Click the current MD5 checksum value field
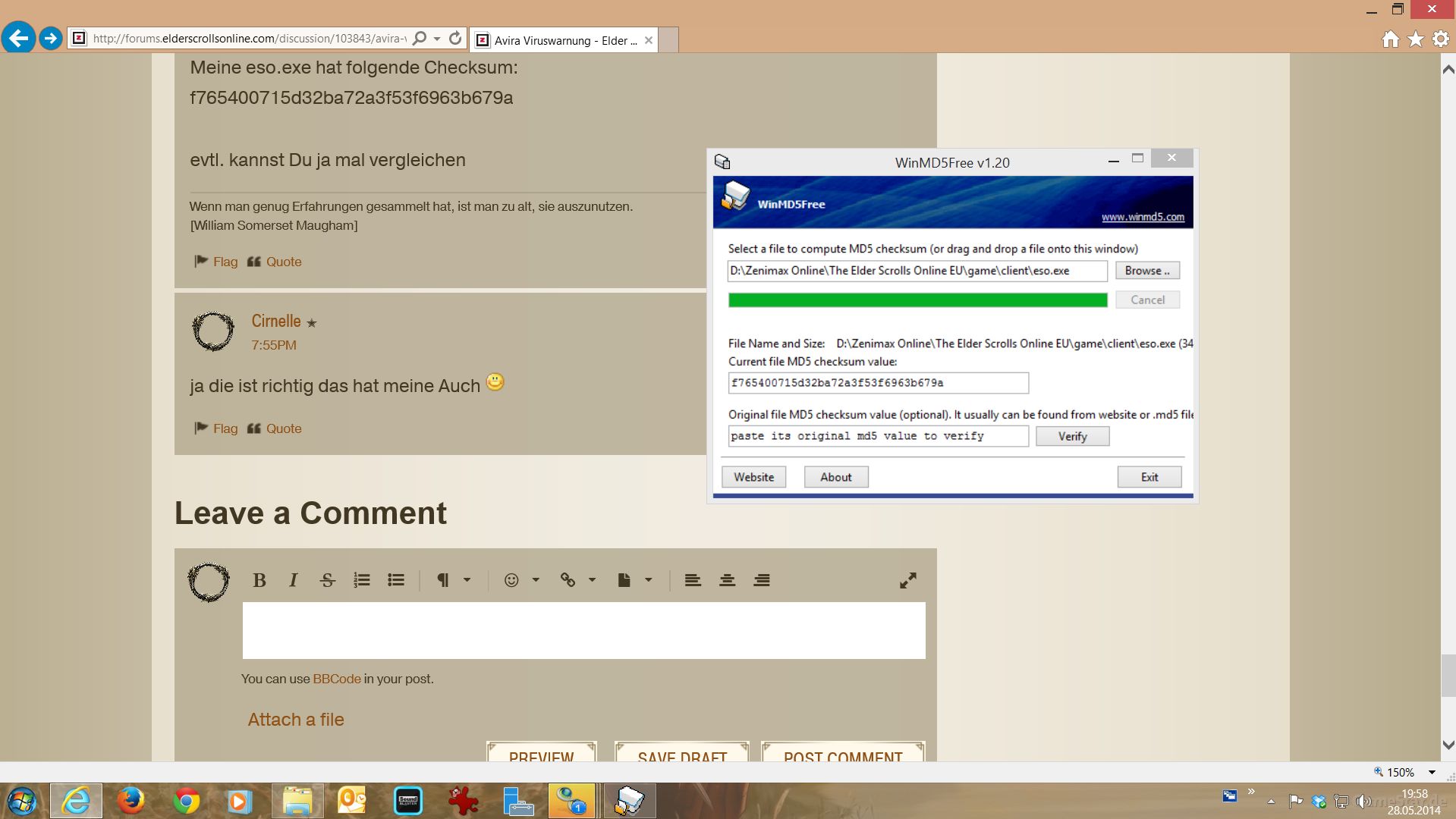 pos(879,383)
